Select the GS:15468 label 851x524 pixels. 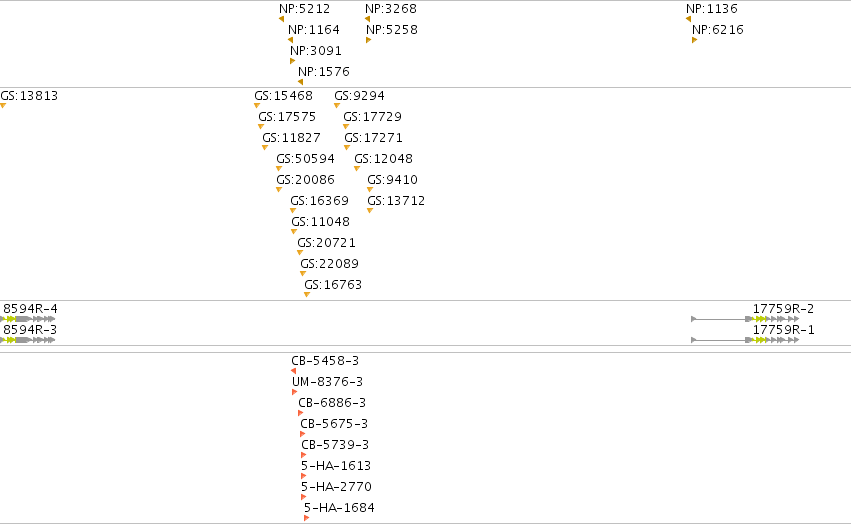283,96
